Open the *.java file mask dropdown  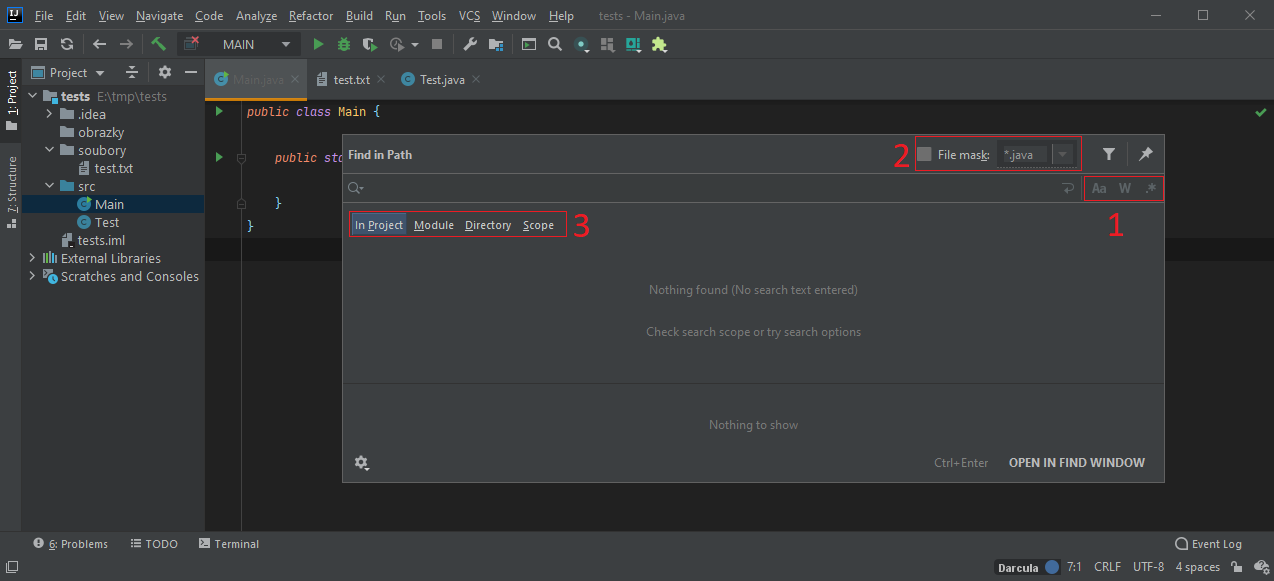coord(1062,154)
